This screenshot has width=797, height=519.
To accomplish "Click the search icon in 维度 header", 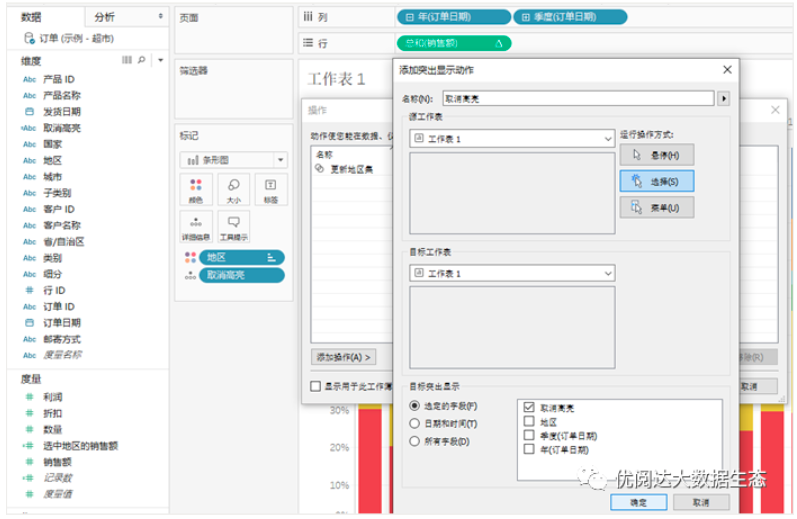I will tap(141, 61).
